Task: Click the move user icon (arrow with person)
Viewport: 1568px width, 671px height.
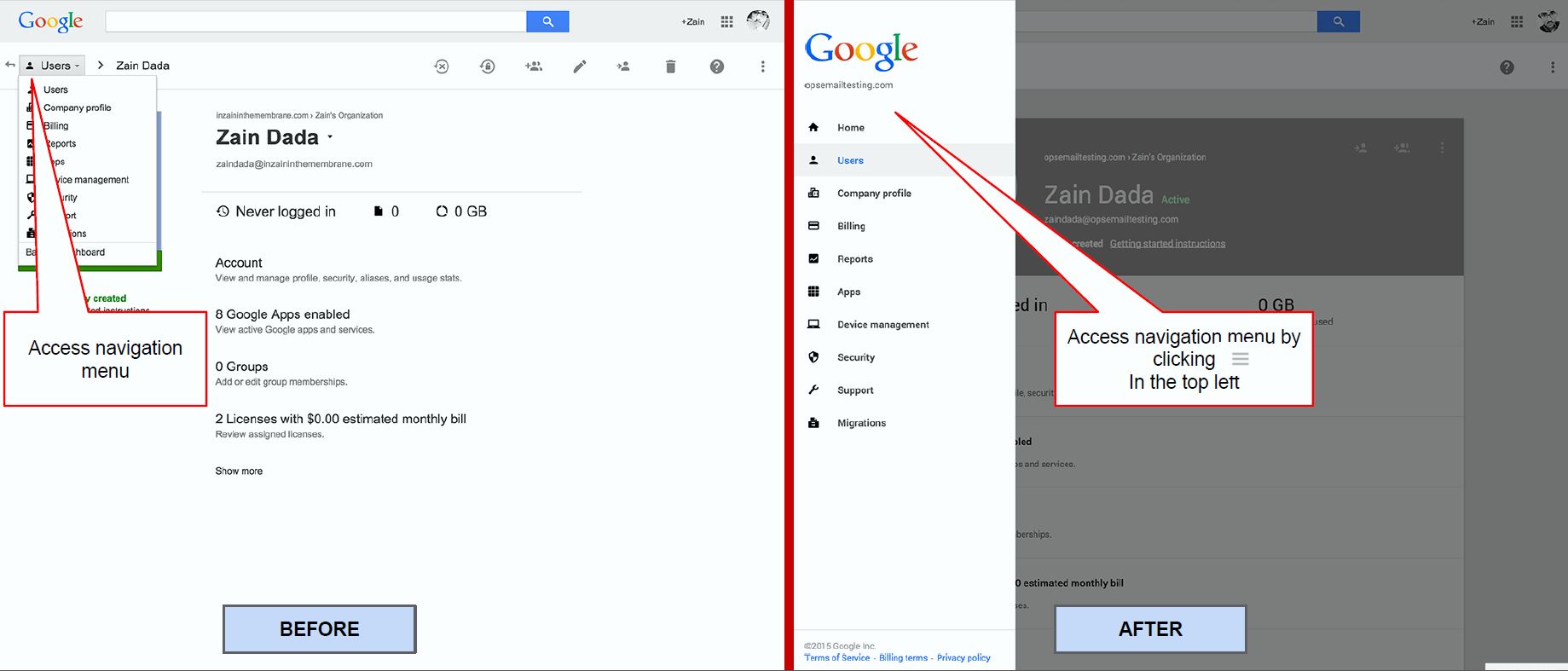Action: pos(624,67)
